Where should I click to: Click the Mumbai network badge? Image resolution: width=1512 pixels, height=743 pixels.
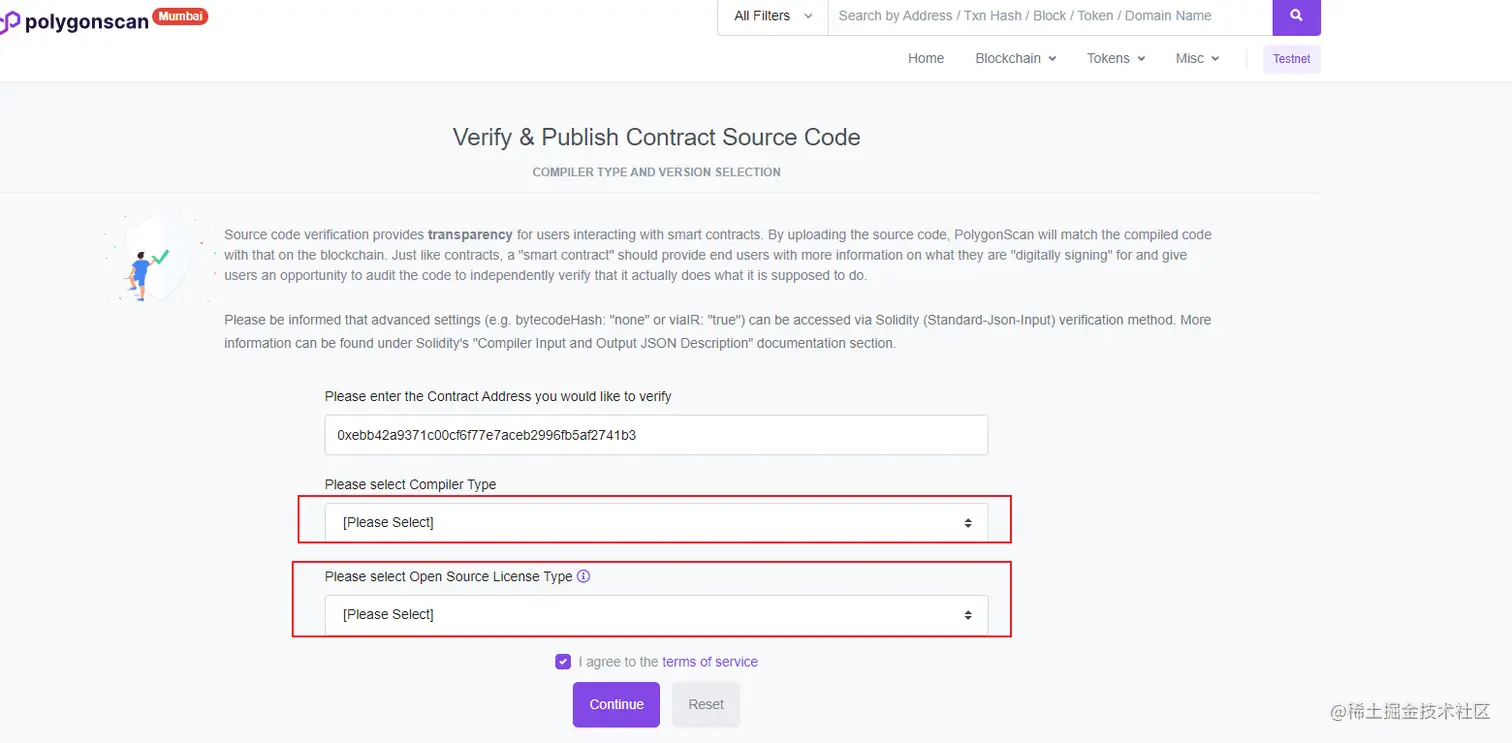pos(180,16)
